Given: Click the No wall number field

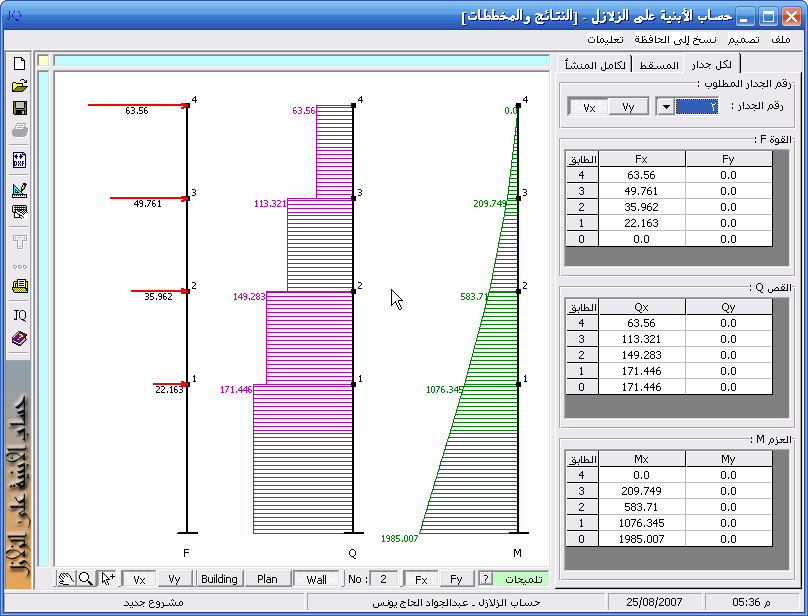Looking at the screenshot, I should pos(384,579).
